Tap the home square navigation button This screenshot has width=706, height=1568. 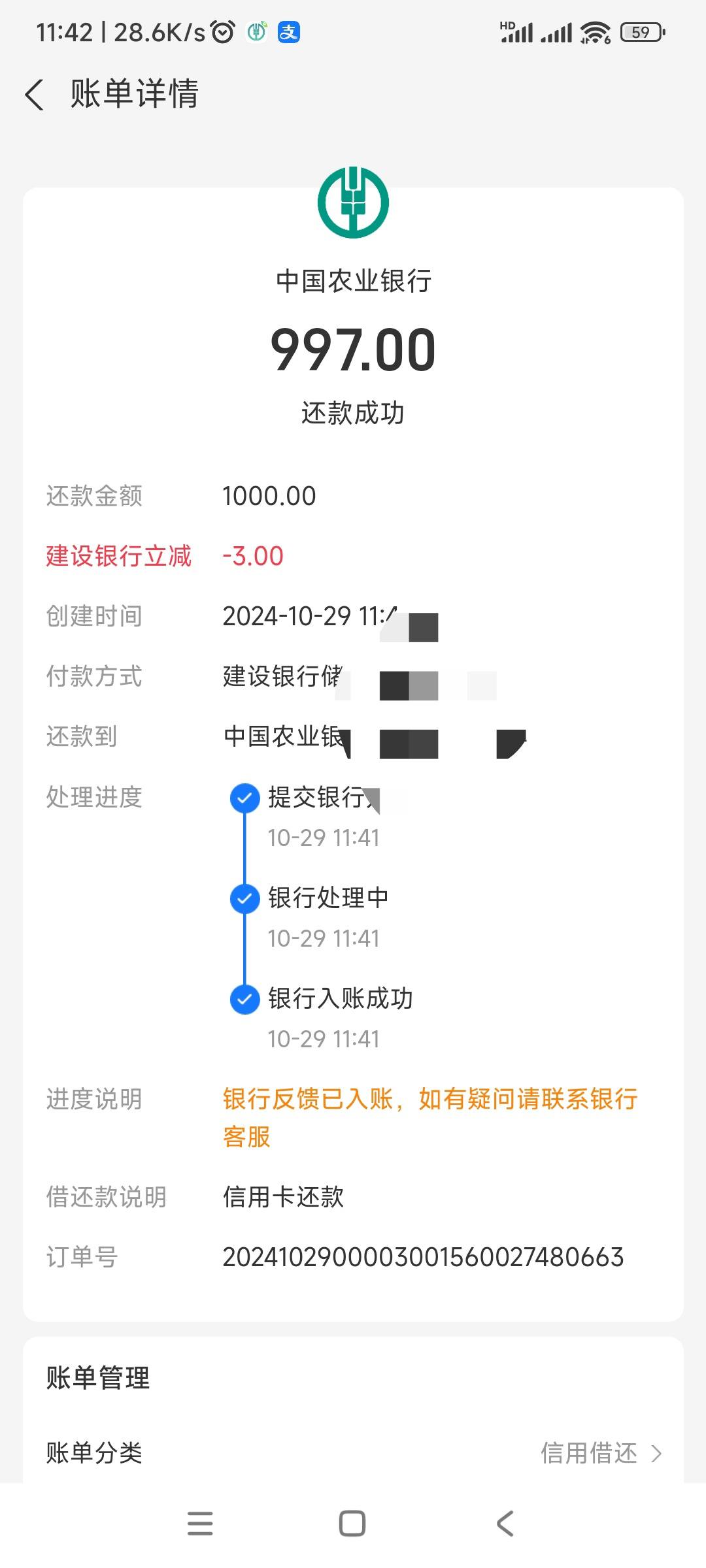click(x=352, y=1523)
